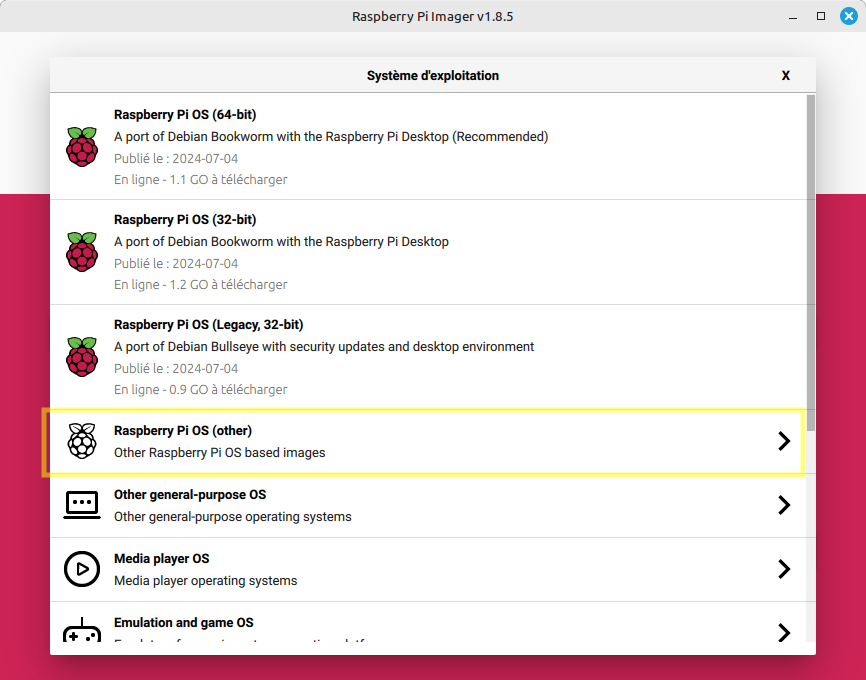Maximize the Raspberry Pi Imager window
This screenshot has height=680, width=866.
pyautogui.click(x=821, y=16)
